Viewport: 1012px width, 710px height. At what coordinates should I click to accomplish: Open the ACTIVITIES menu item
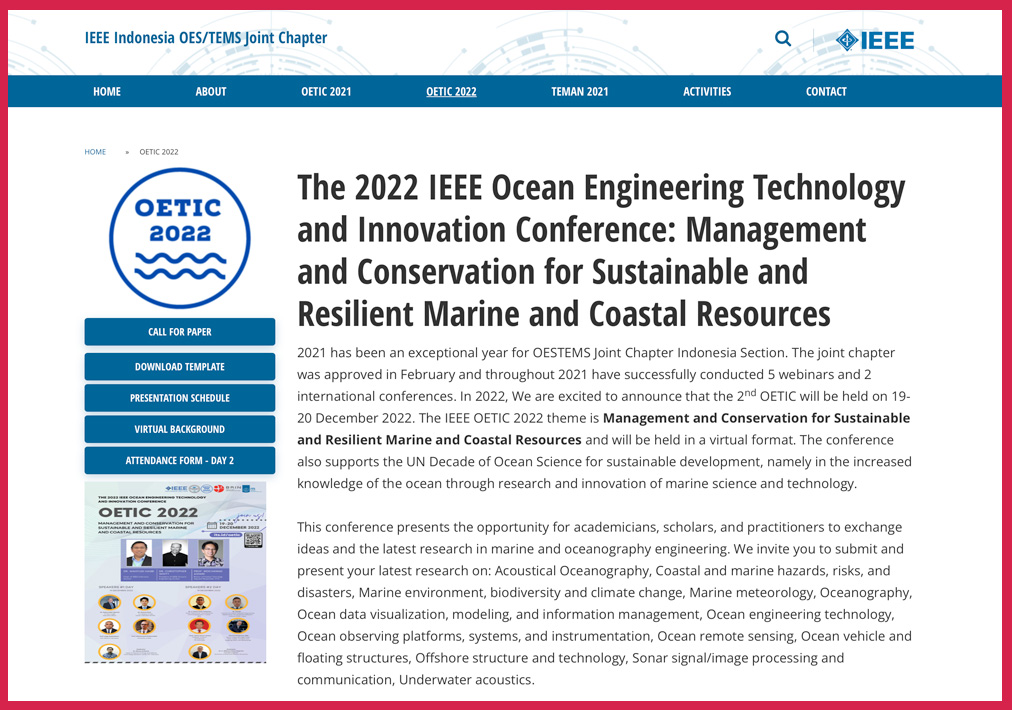(707, 92)
